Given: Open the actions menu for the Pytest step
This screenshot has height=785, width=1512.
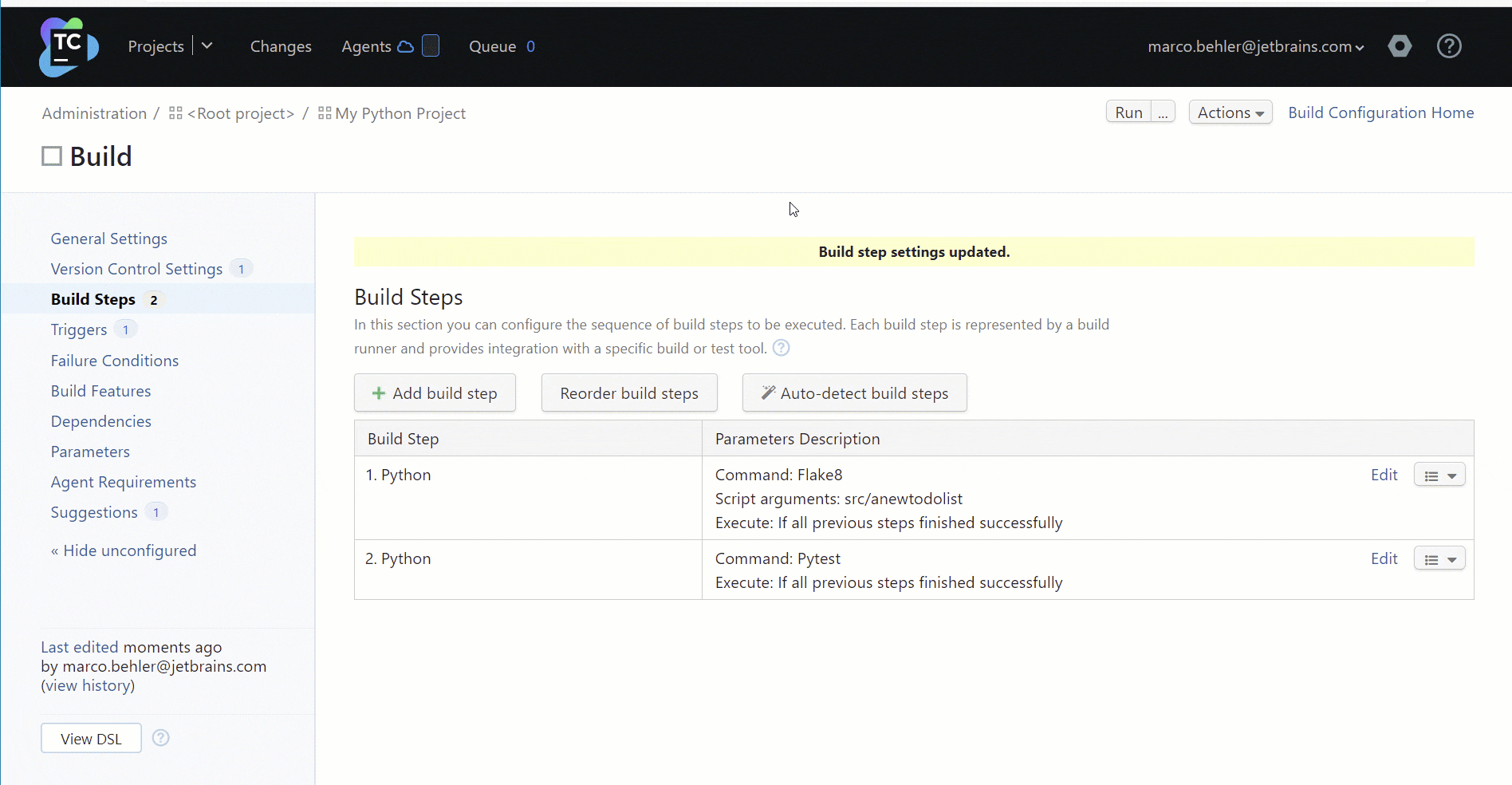Looking at the screenshot, I should point(1439,558).
